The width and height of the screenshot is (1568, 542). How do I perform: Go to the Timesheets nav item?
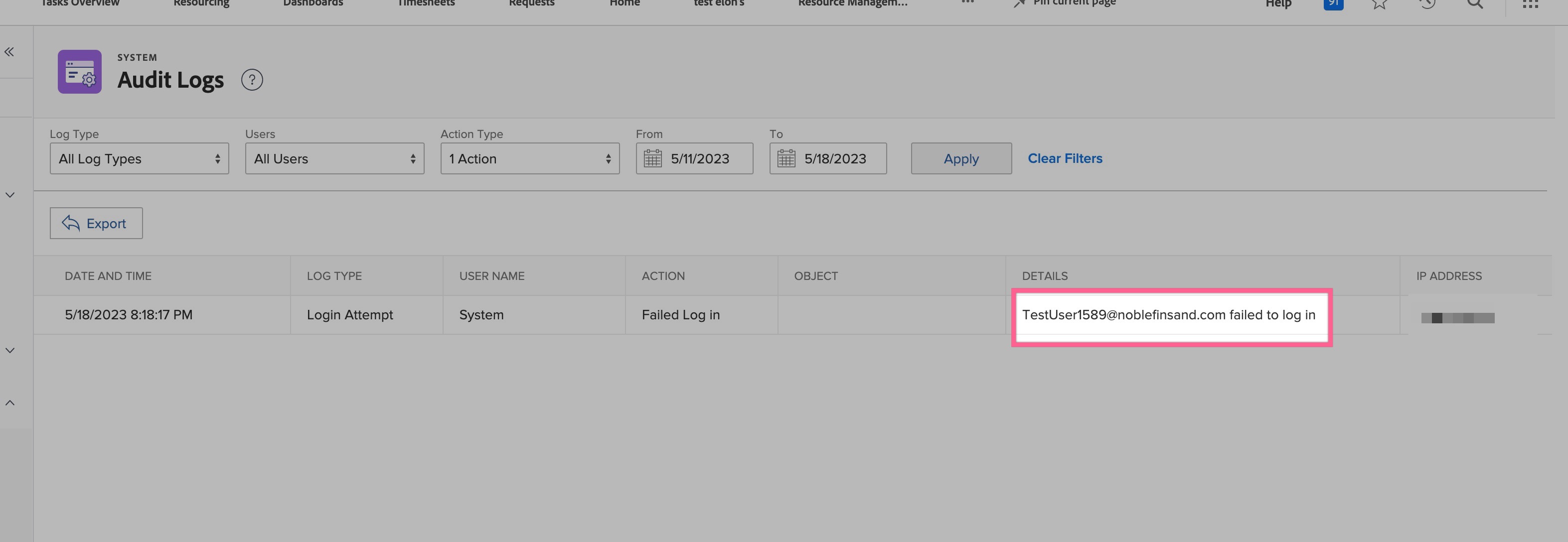(x=426, y=3)
